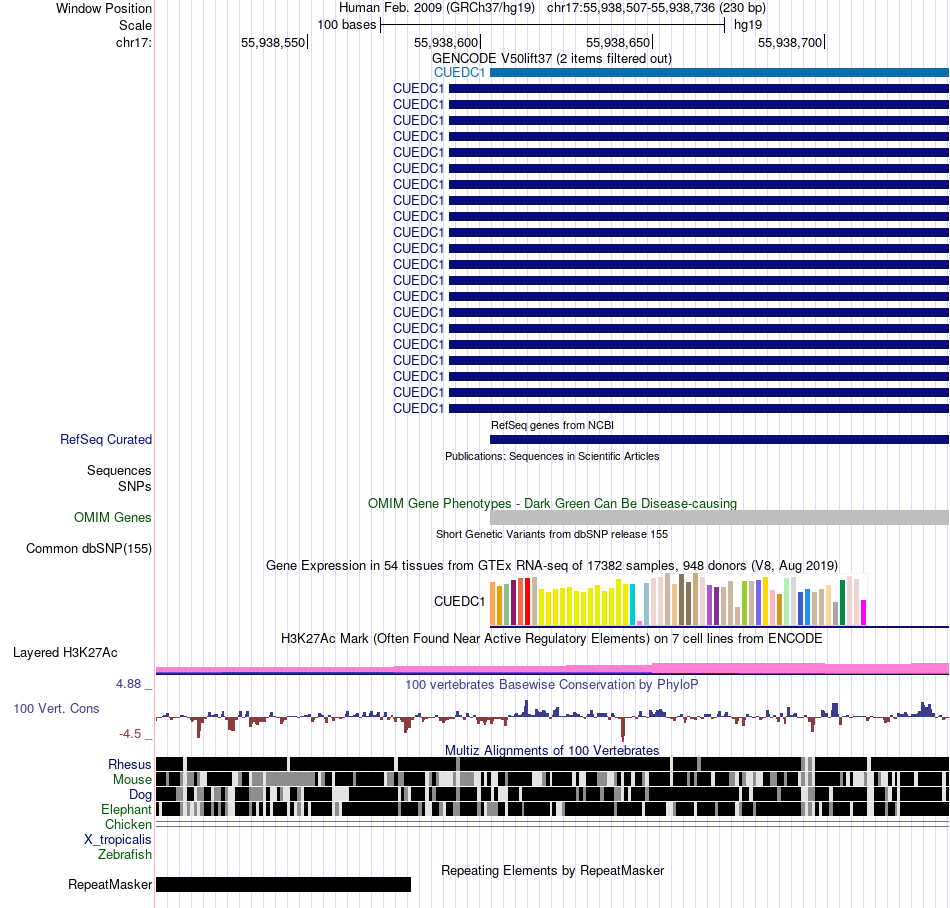Click the PhyloP conservation score graph

(x=552, y=718)
